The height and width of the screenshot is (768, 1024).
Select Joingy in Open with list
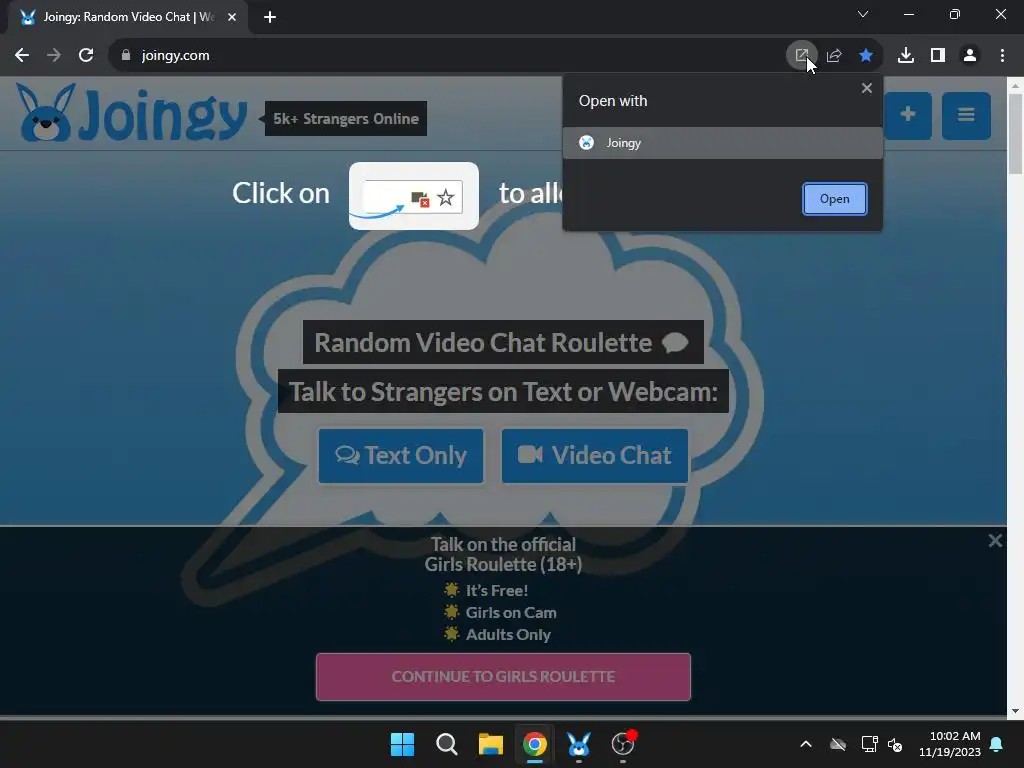pyautogui.click(x=722, y=142)
